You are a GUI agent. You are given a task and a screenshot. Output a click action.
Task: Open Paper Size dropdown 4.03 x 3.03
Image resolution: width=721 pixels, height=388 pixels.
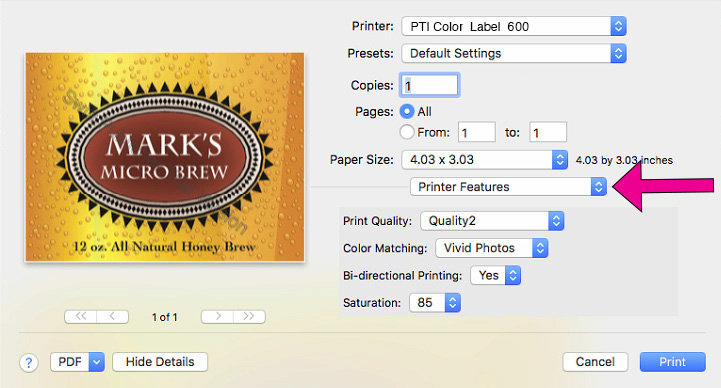click(x=484, y=160)
